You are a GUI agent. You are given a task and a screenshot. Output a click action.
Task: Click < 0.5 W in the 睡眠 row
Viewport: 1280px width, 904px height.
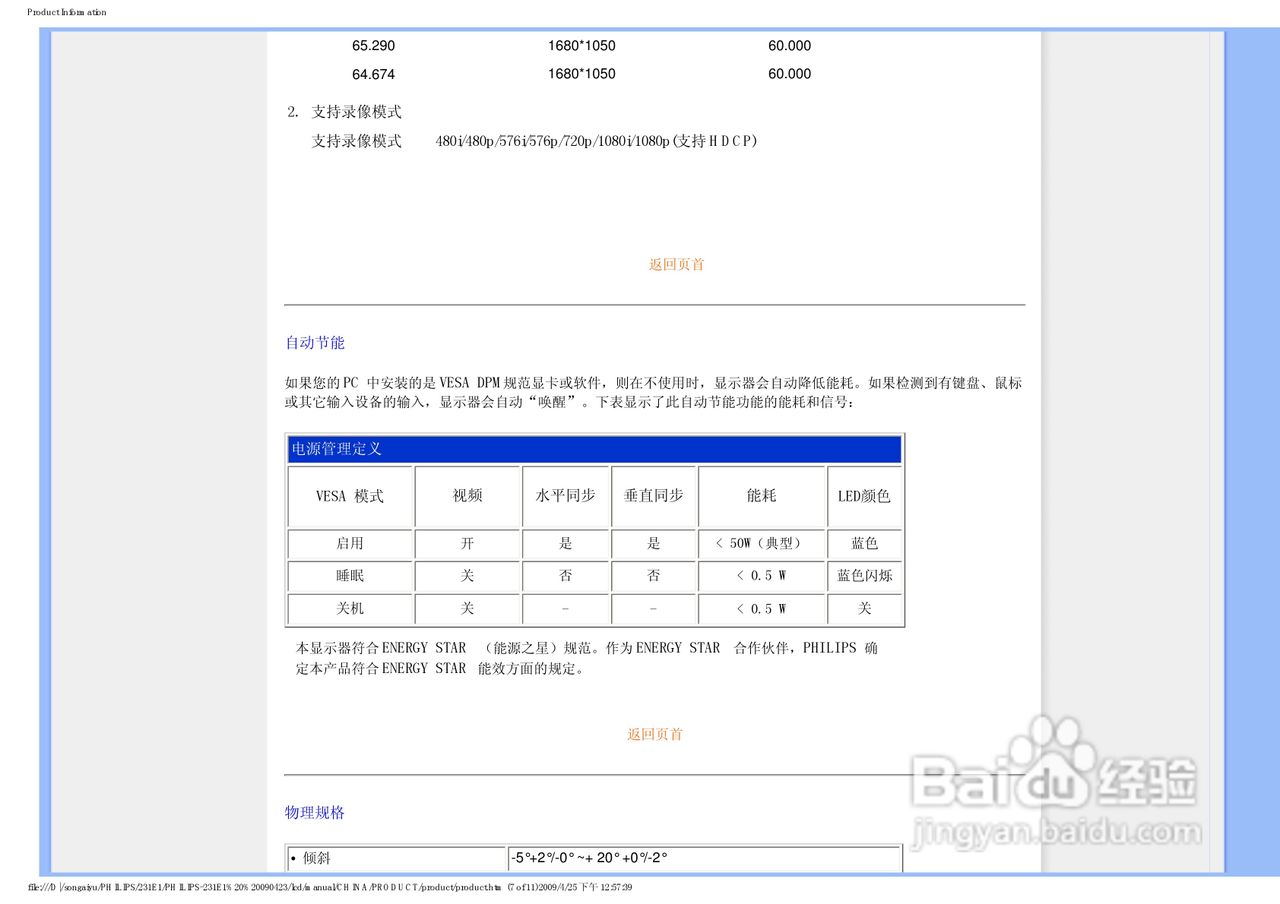click(x=761, y=576)
